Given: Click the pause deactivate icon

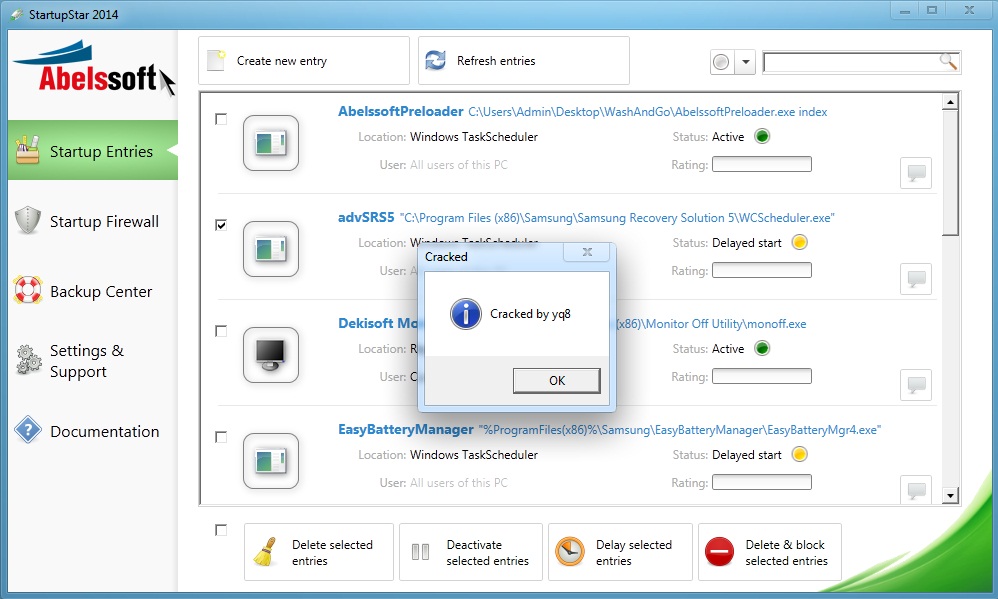Looking at the screenshot, I should point(420,552).
